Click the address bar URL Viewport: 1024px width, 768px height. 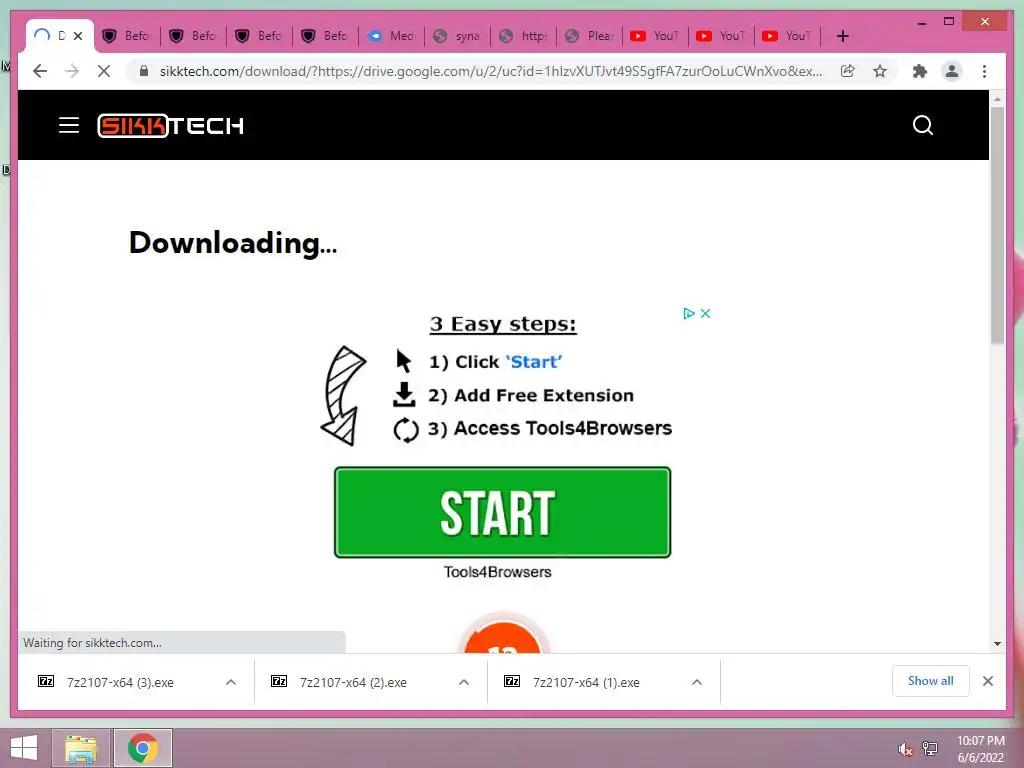click(491, 71)
